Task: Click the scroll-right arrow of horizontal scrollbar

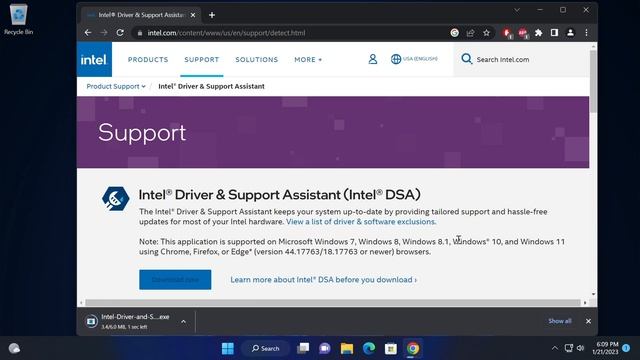Action: 585,303
